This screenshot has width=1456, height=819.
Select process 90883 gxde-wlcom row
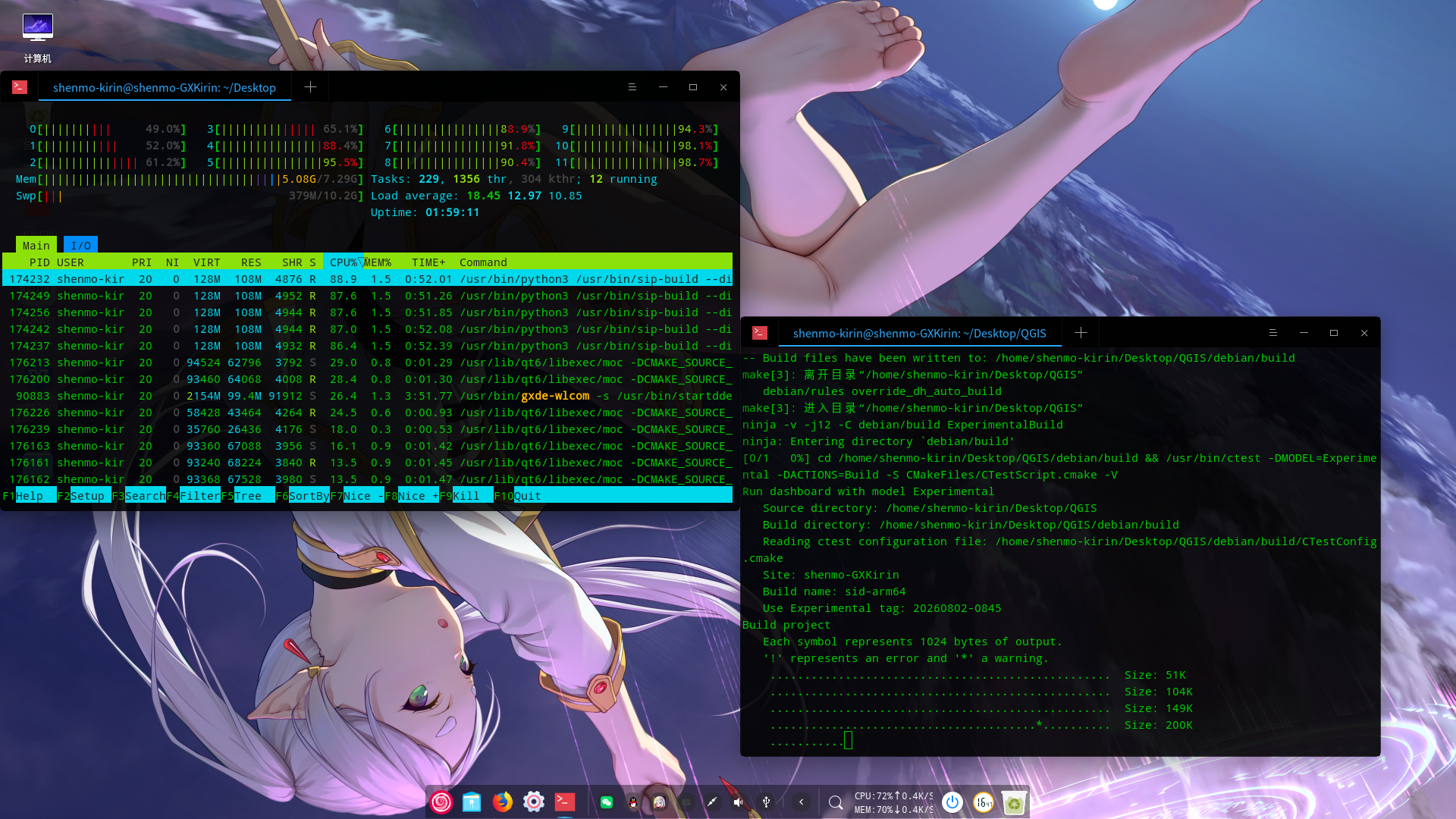click(x=367, y=396)
